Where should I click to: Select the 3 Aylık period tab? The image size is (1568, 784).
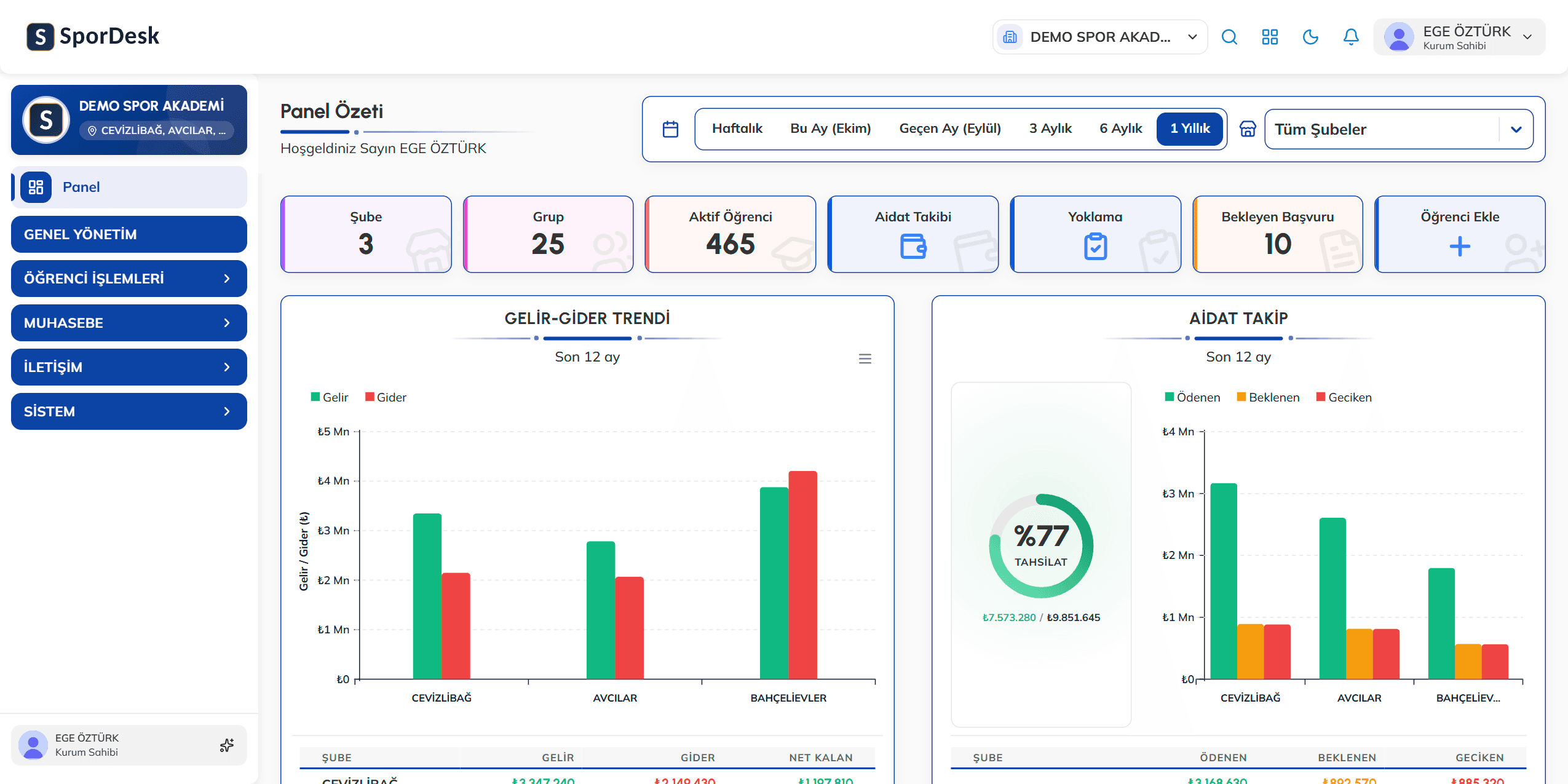coord(1050,129)
